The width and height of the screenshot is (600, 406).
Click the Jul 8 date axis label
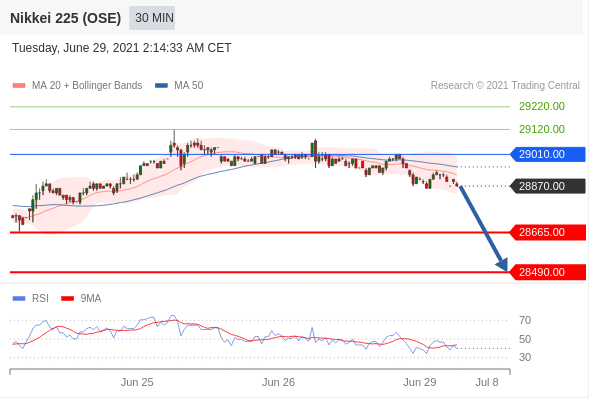pyautogui.click(x=487, y=382)
